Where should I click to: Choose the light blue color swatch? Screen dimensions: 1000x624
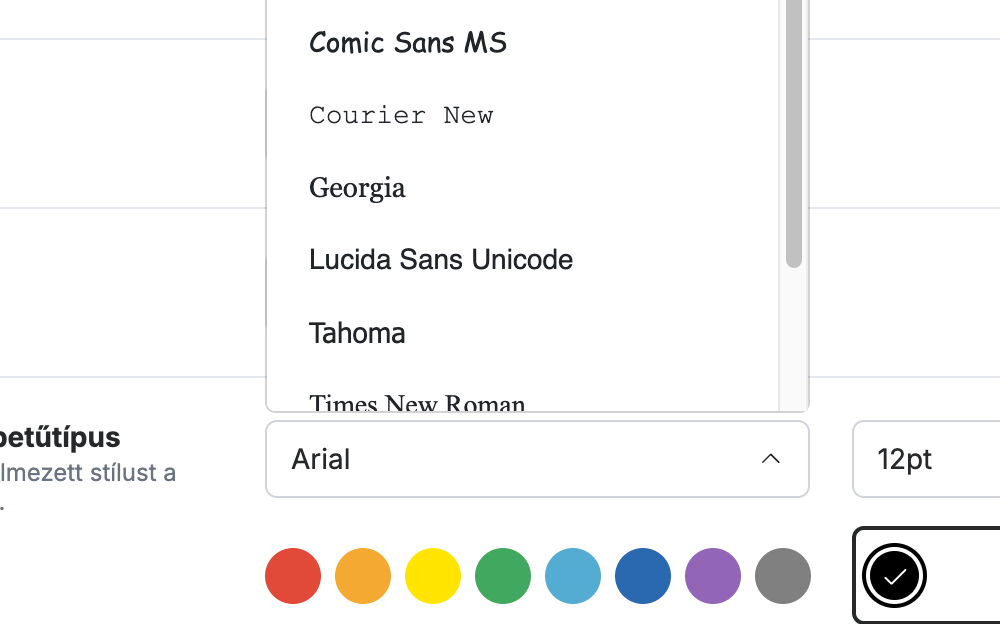pyautogui.click(x=573, y=576)
